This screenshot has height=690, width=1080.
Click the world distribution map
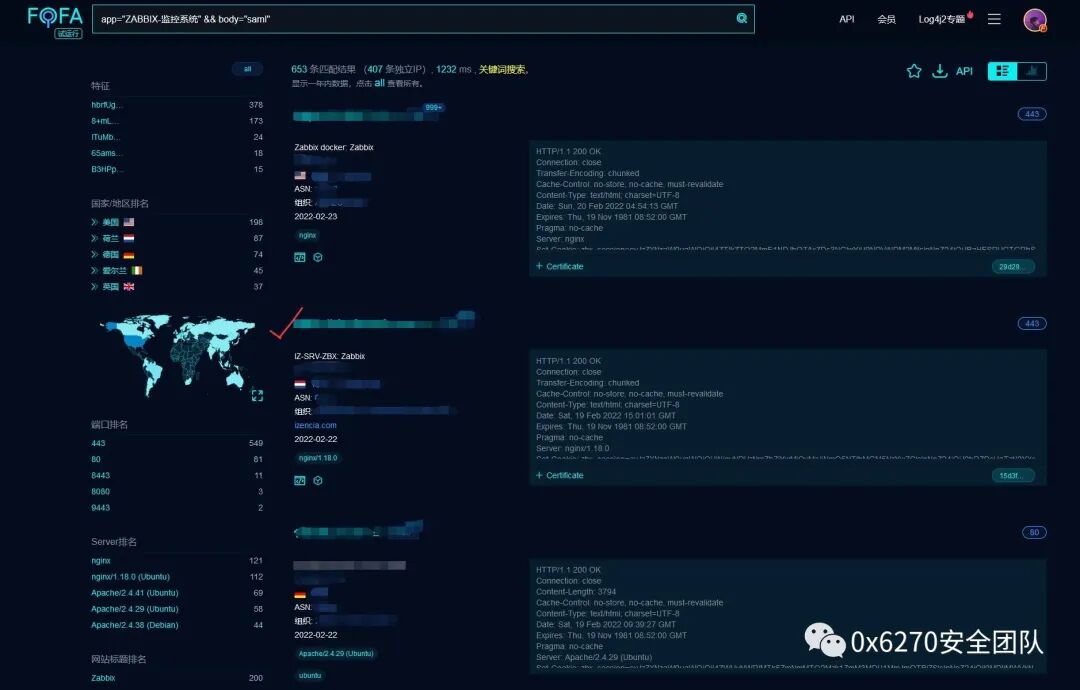coord(177,355)
